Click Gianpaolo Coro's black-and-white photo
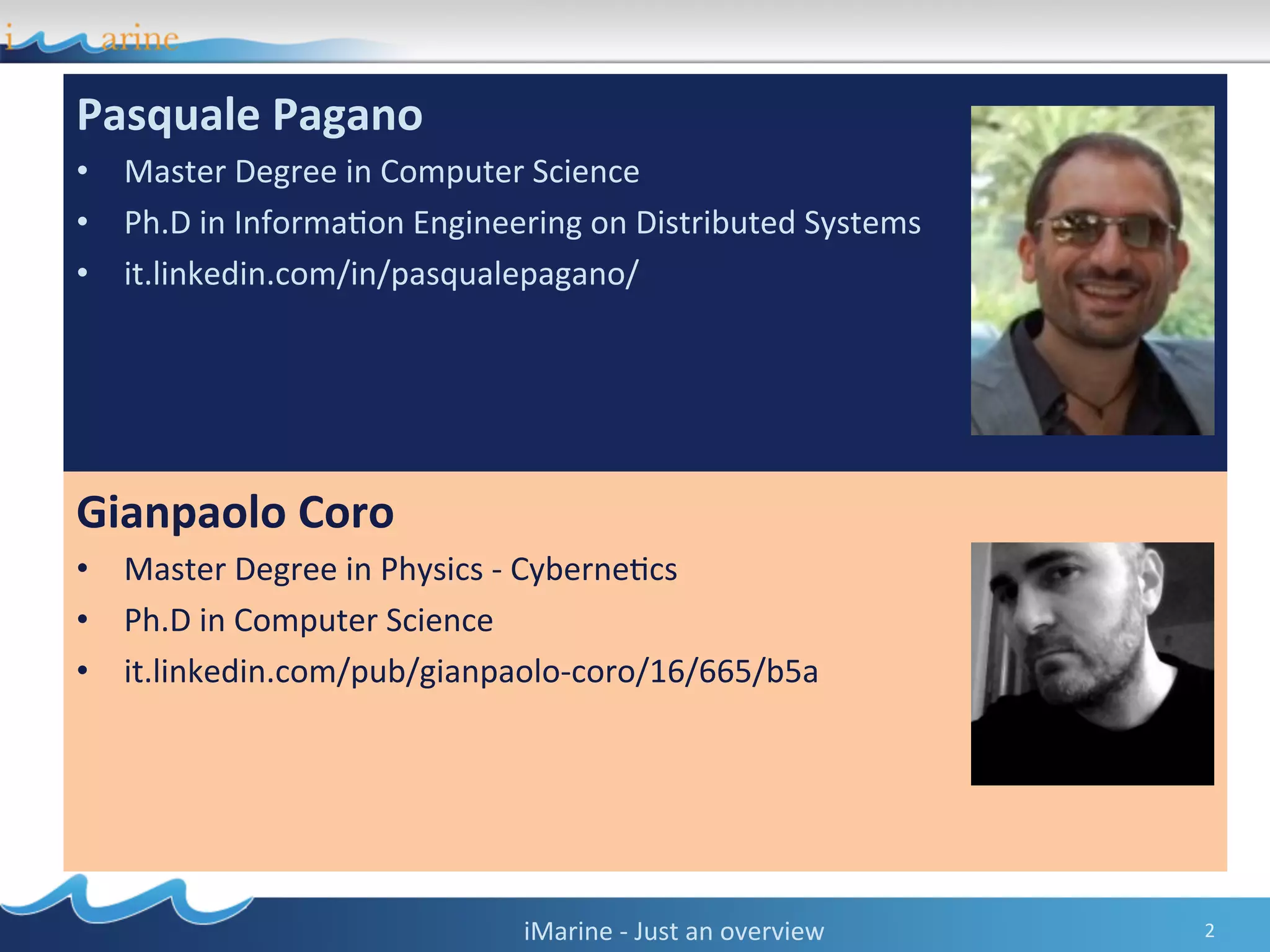Viewport: 1270px width, 952px height. (x=1092, y=664)
